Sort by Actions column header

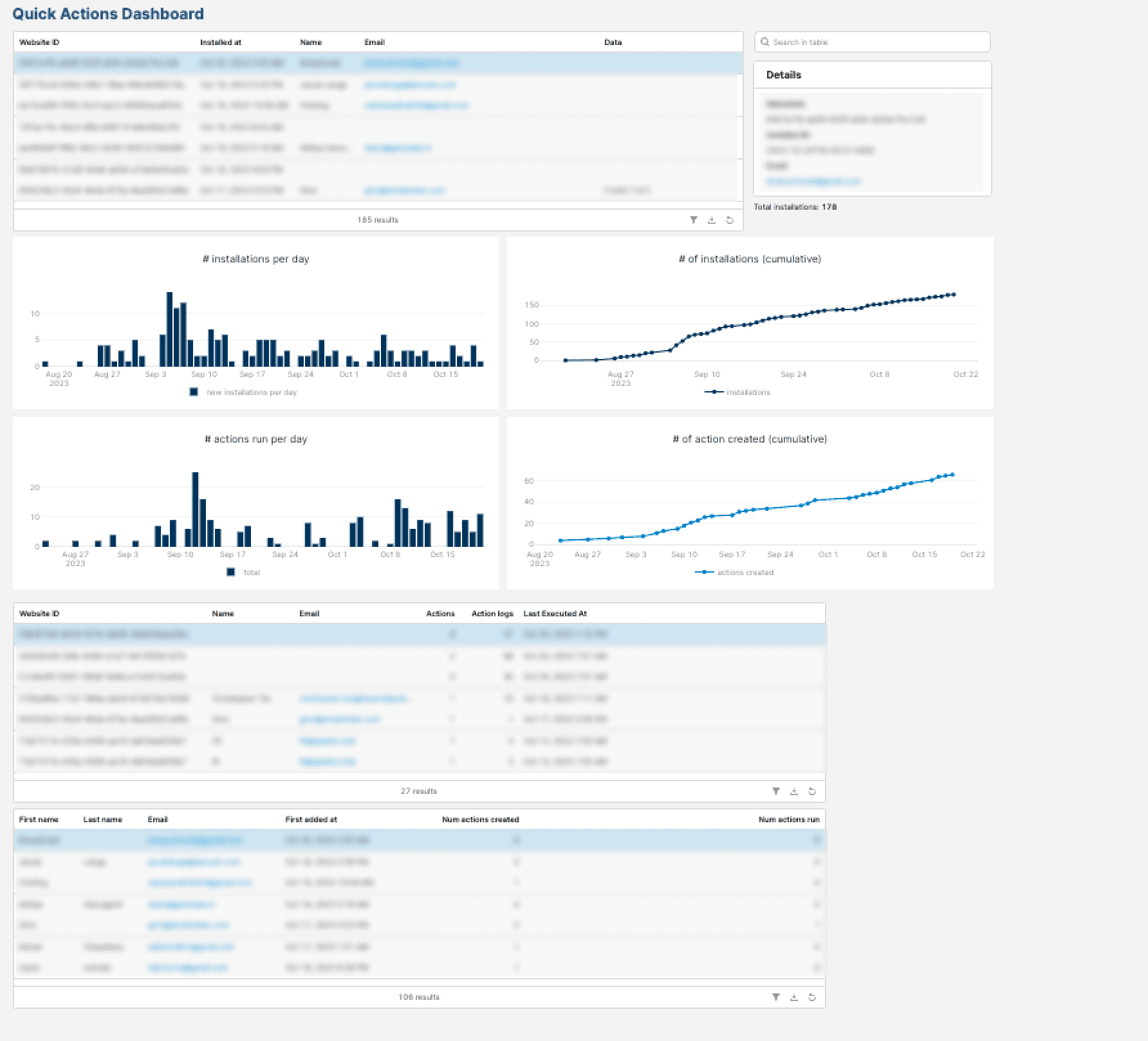coord(440,614)
